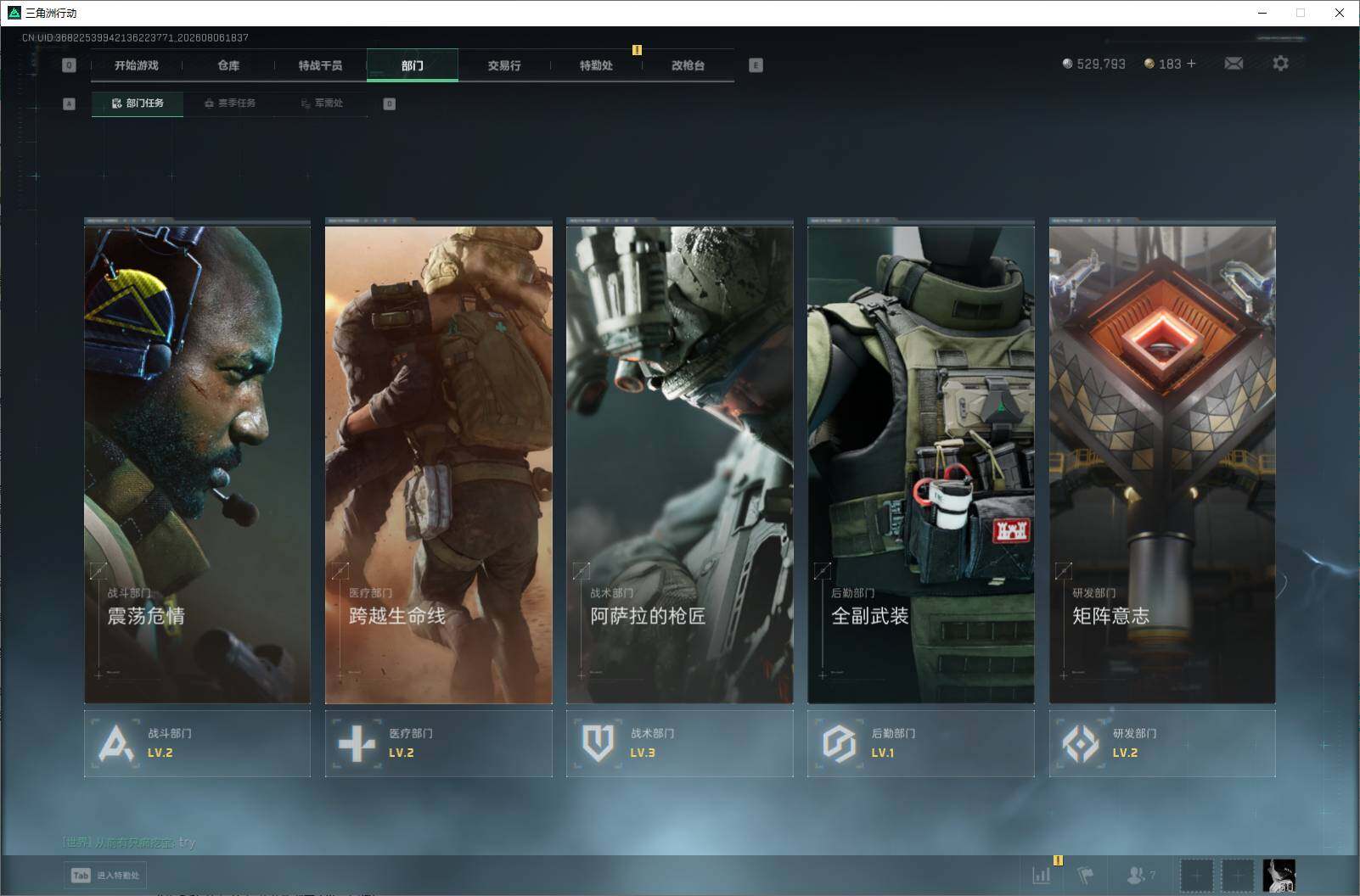
Task: Click the D key next sub-tab hint
Action: click(390, 104)
